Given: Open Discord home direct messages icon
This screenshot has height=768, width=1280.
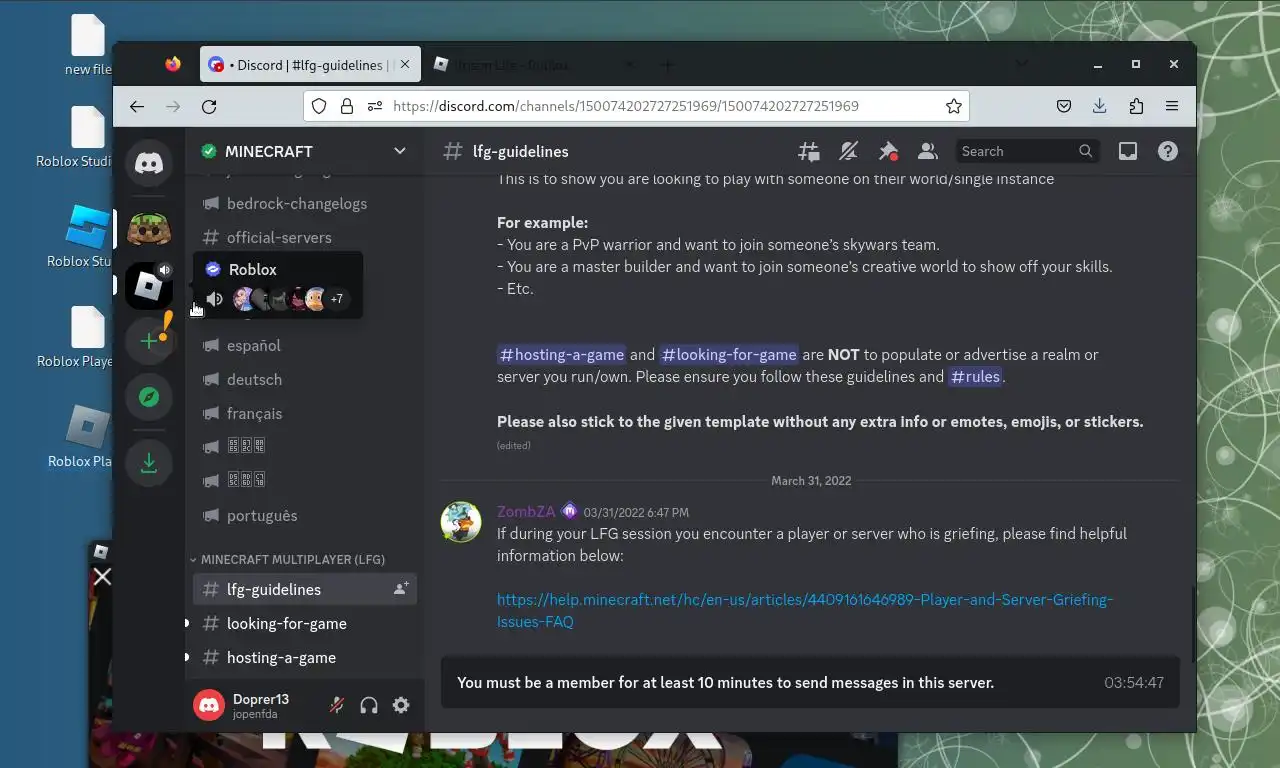Looking at the screenshot, I should click(149, 164).
